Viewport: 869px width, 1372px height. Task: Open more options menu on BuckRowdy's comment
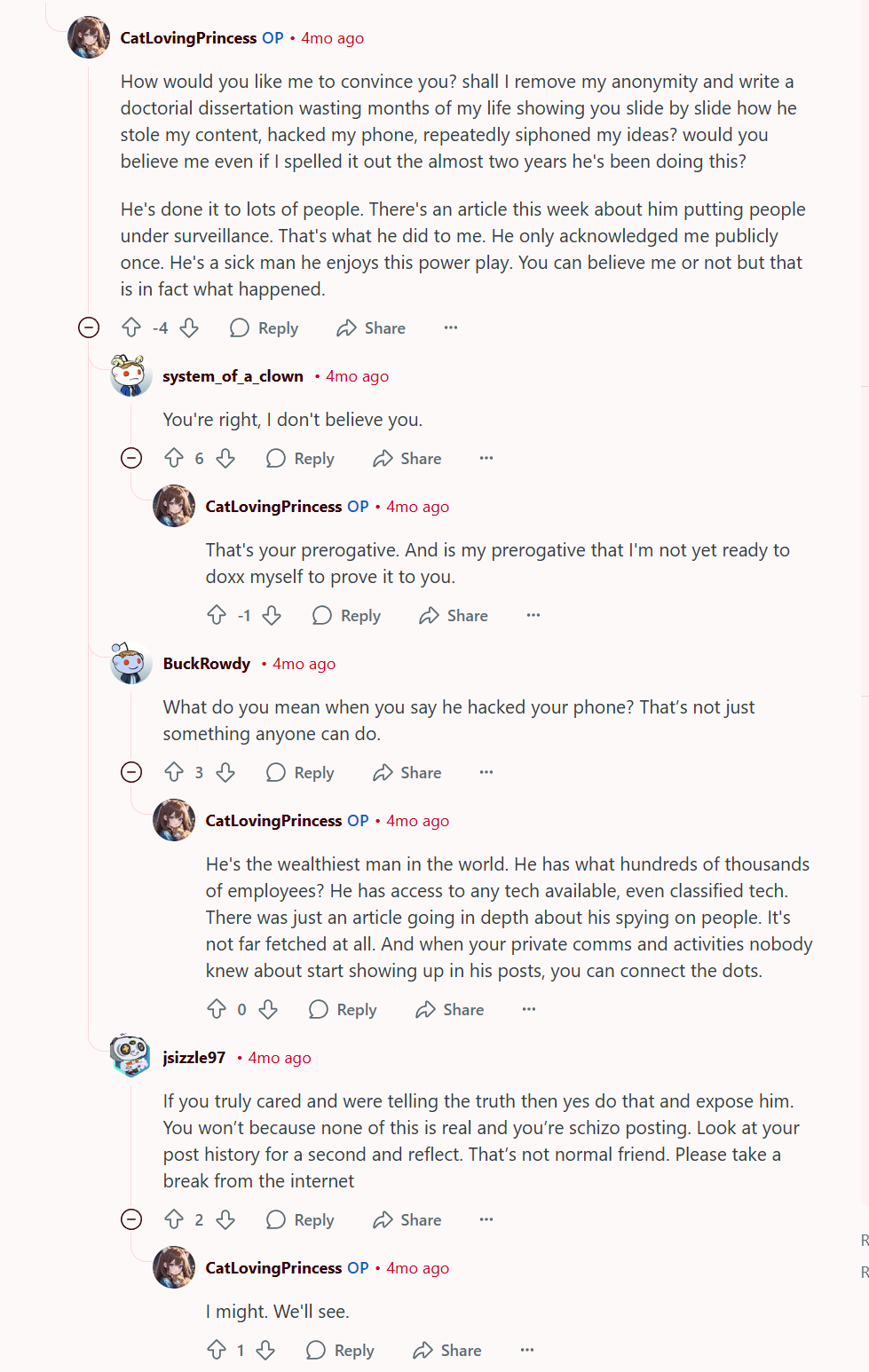click(x=486, y=772)
